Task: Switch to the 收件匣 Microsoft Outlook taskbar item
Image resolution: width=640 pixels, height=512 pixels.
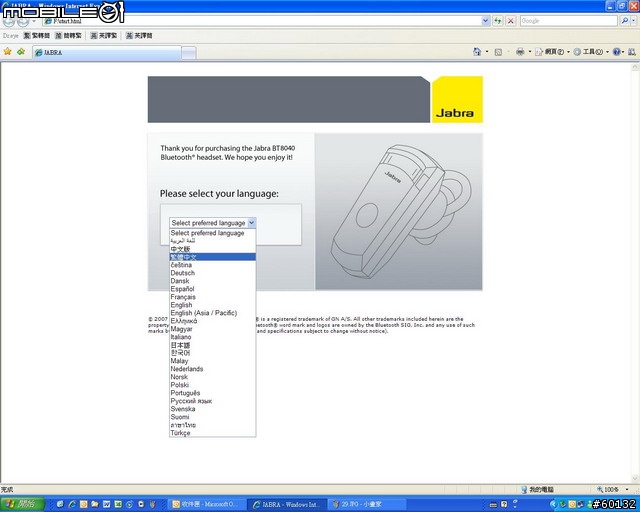Action: pos(208,505)
